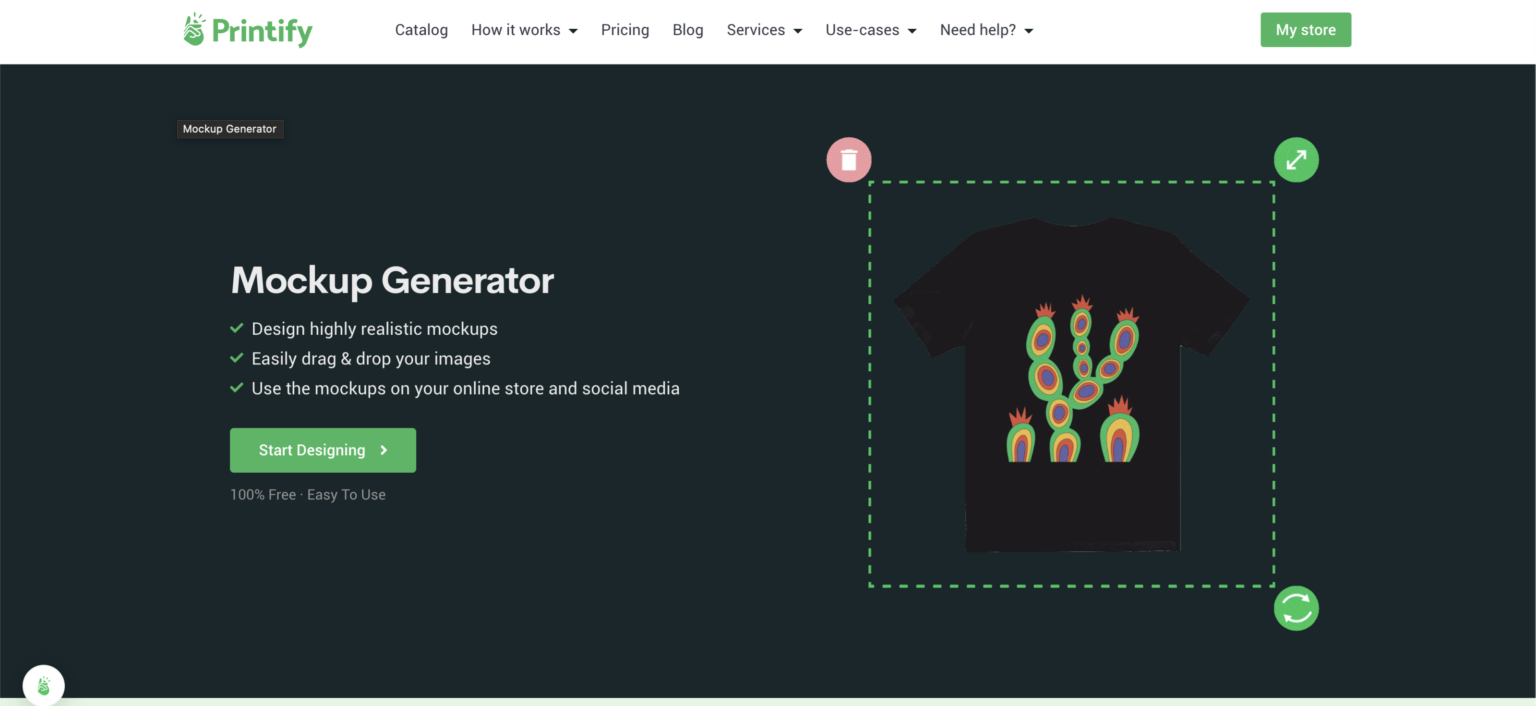1536x706 pixels.
Task: Navigate to the 'Blog' menu item
Action: pos(688,30)
